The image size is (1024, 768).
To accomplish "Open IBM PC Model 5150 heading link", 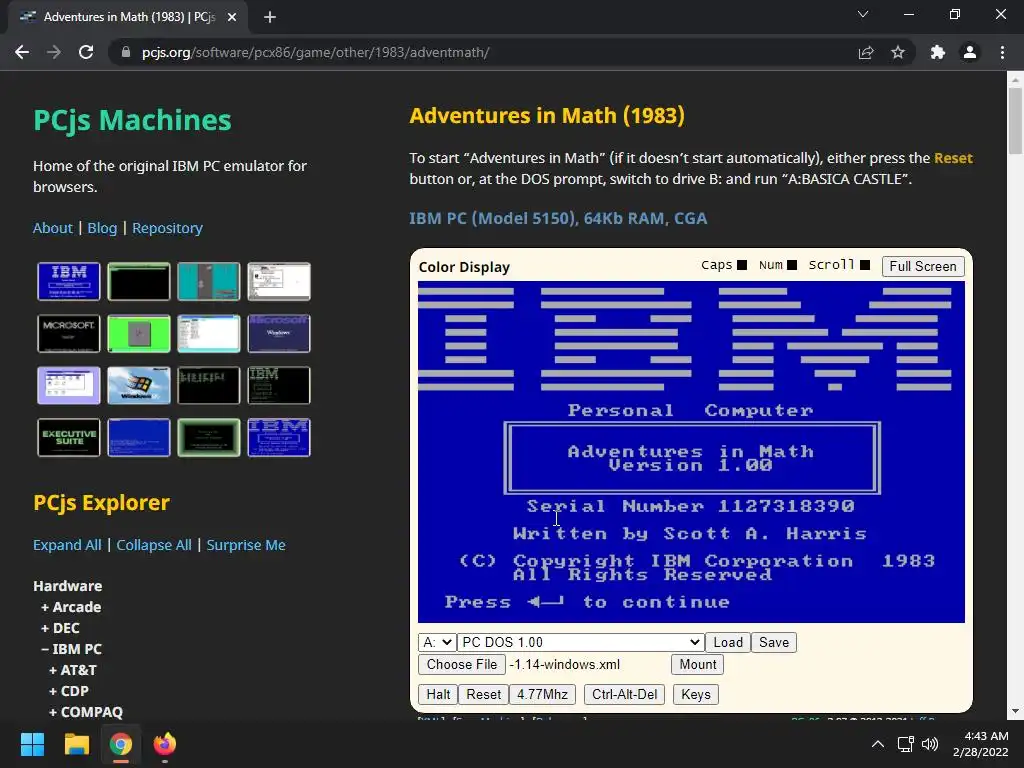I will tap(558, 218).
